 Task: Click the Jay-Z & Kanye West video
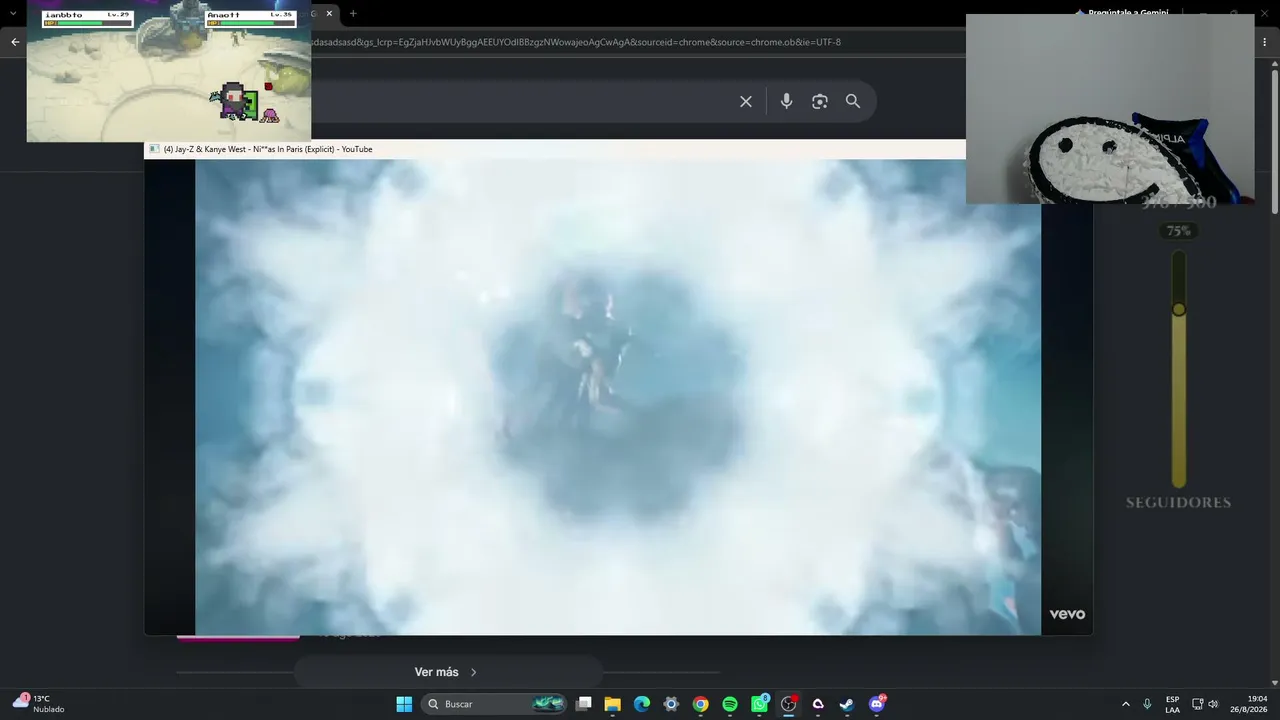tap(618, 397)
